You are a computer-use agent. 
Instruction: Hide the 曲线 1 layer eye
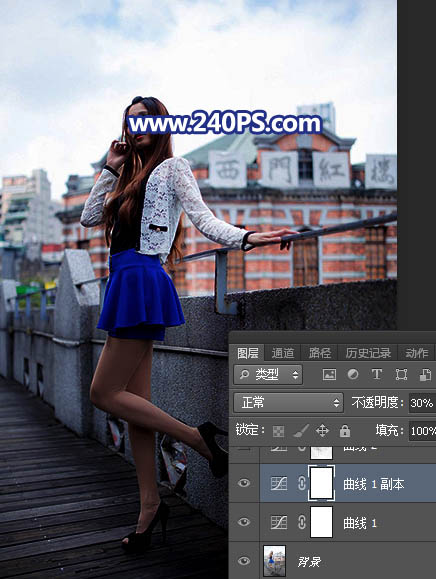244,522
